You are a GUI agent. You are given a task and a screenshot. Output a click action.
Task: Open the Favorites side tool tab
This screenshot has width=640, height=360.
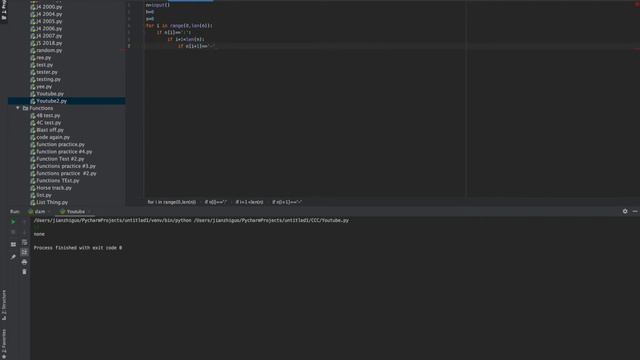[4, 344]
